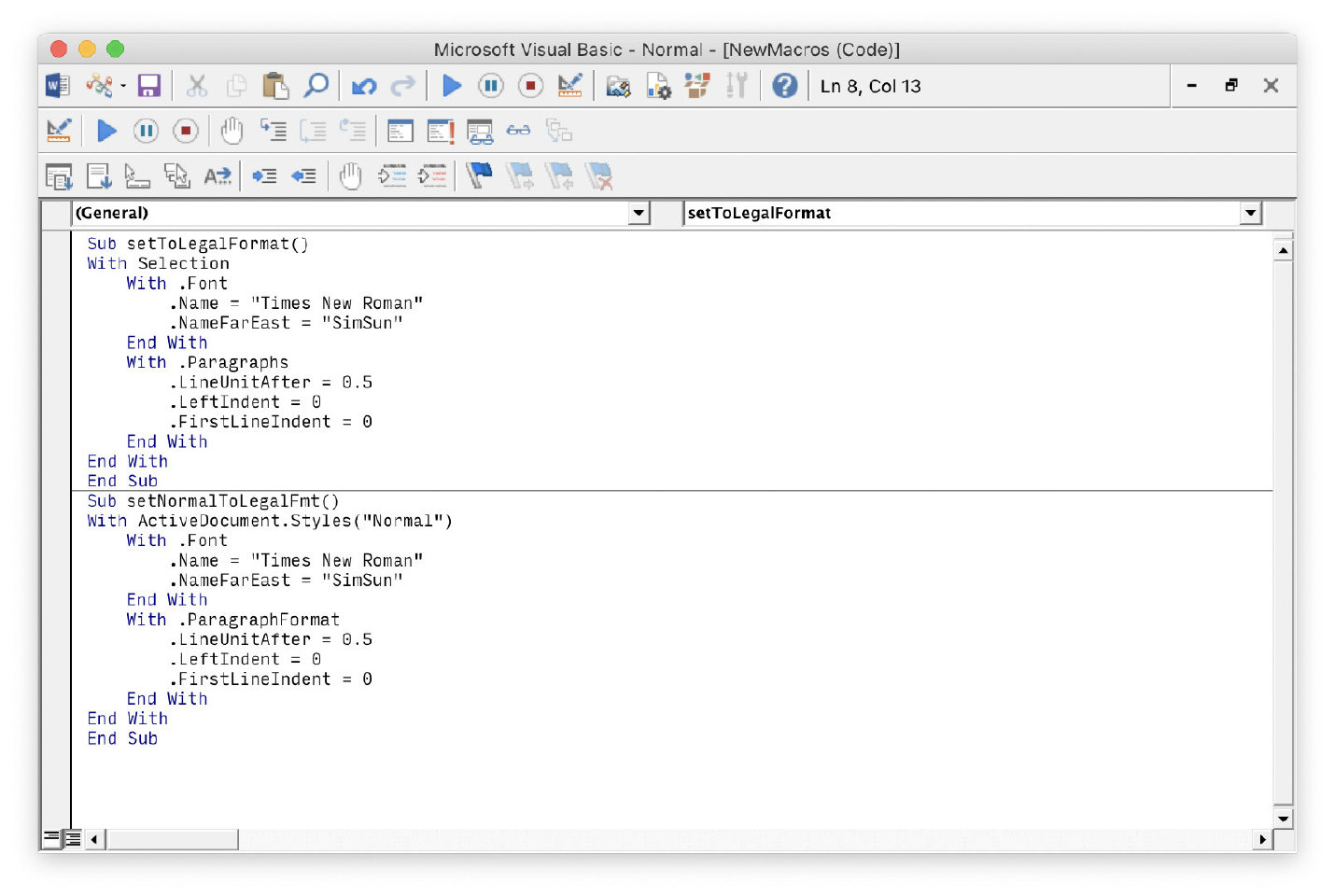Open Find with the magnifying glass icon
The image size is (1334, 896).
pos(316,86)
